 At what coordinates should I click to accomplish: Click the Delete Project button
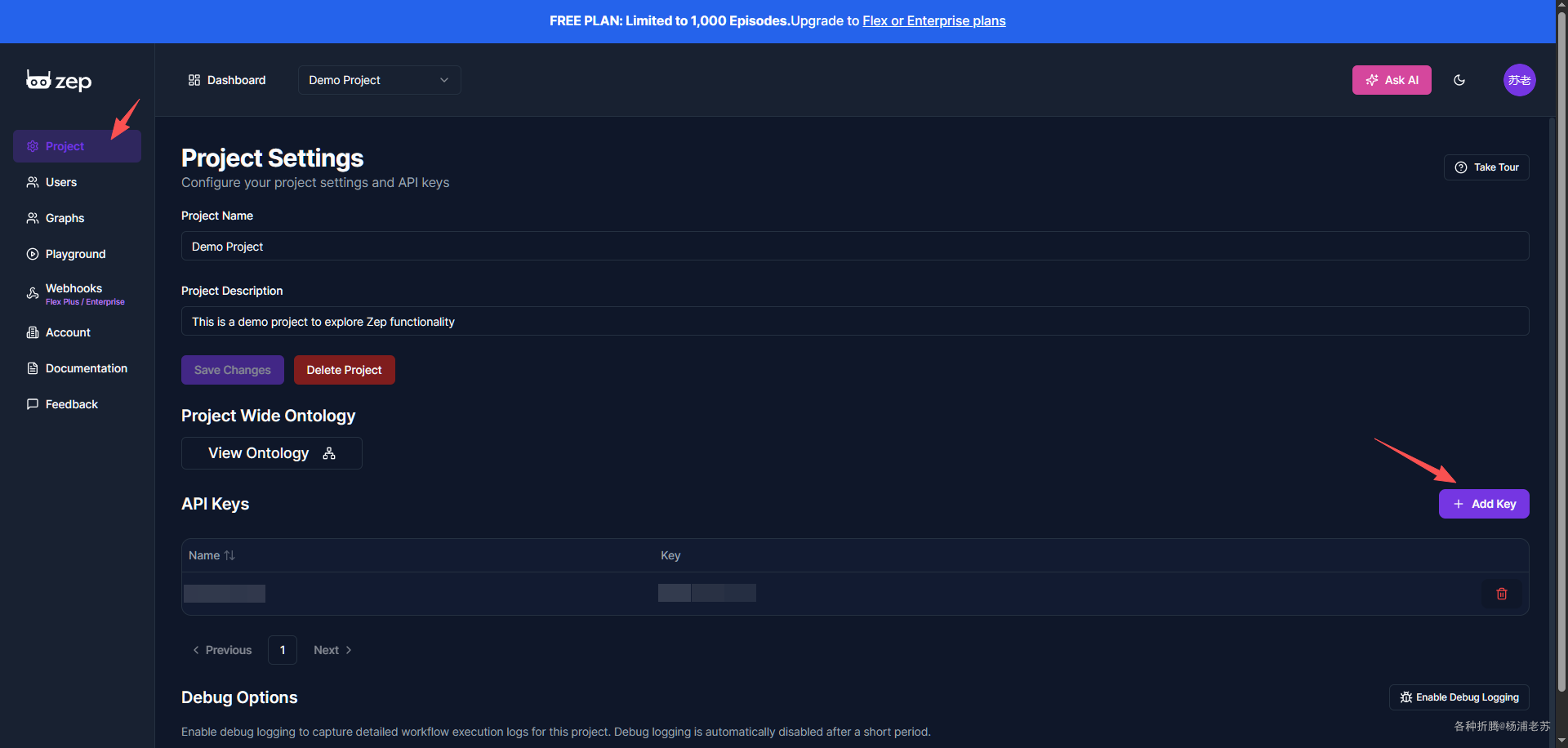(x=345, y=370)
